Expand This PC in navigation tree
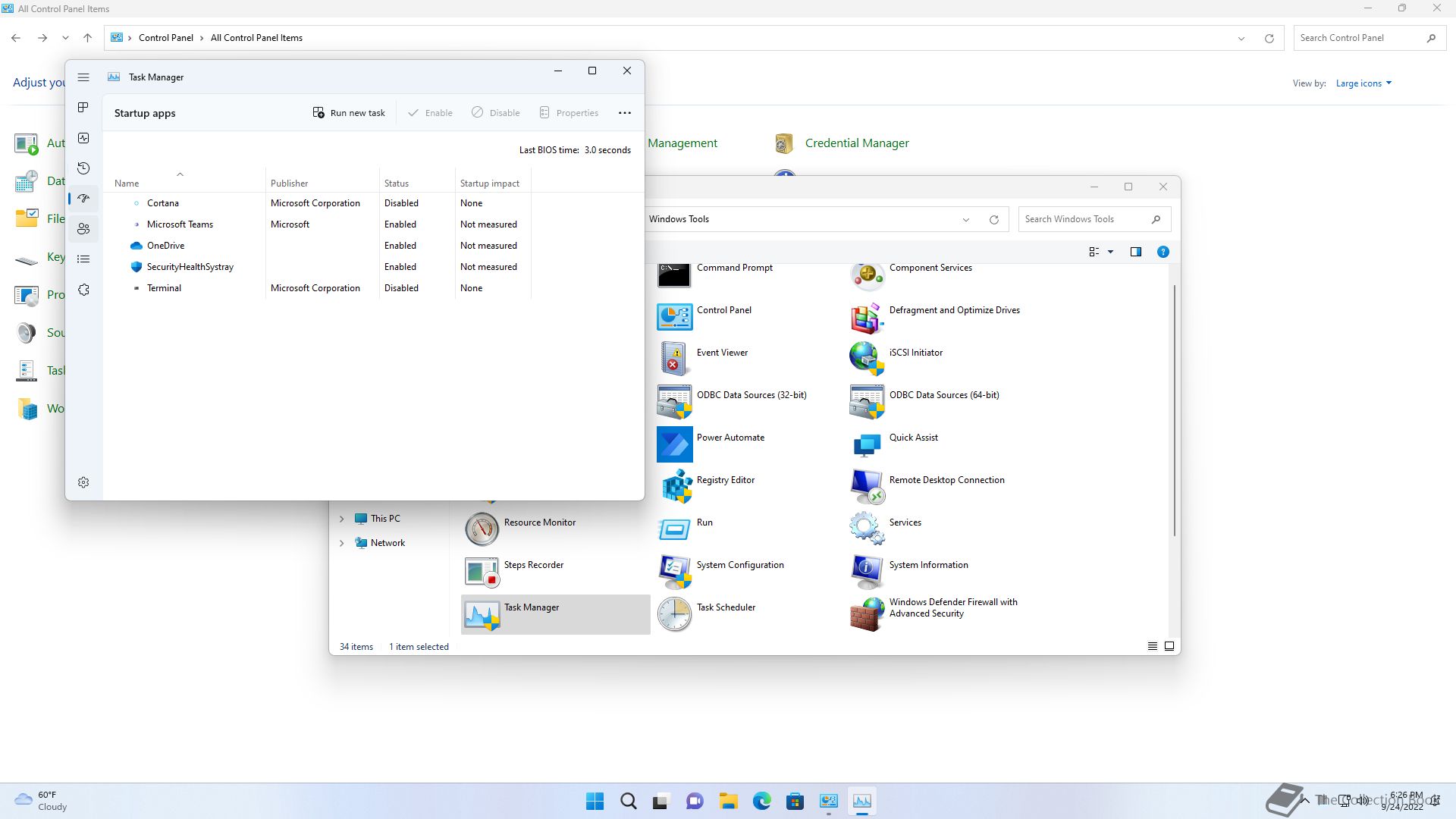The width and height of the screenshot is (1456, 819). [x=341, y=519]
